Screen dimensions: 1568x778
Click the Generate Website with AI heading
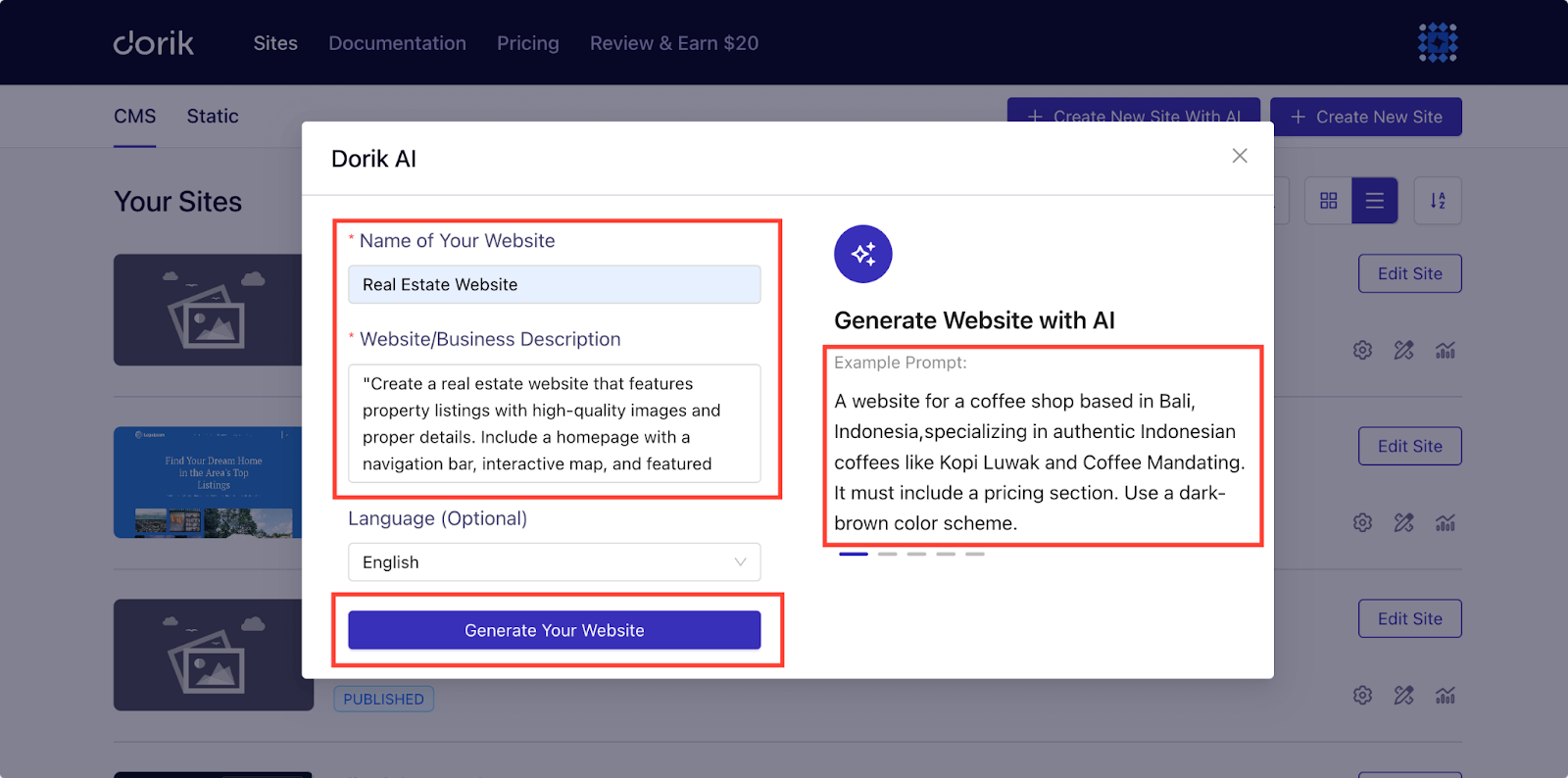point(974,320)
